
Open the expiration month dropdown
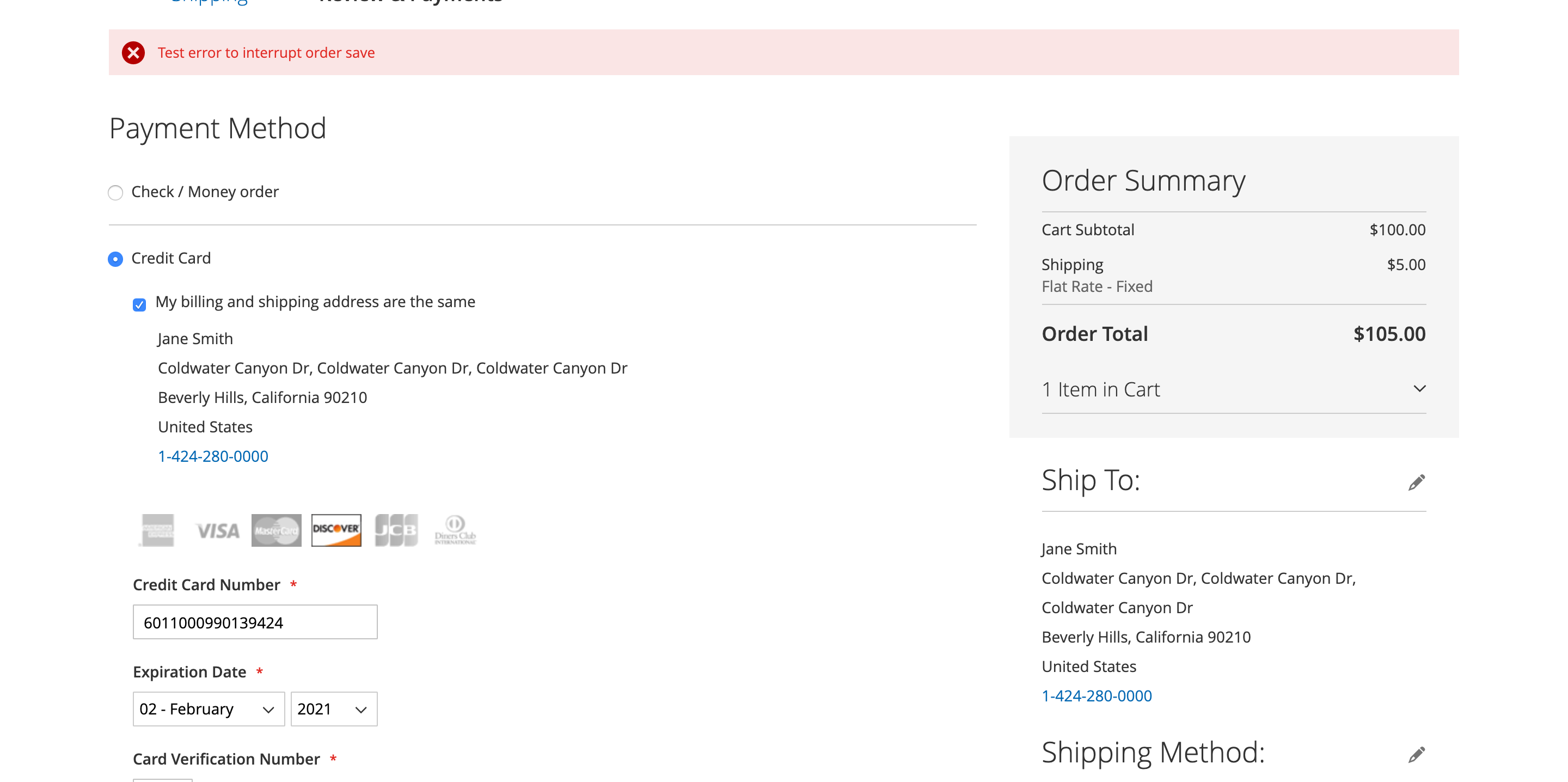pyautogui.click(x=208, y=709)
